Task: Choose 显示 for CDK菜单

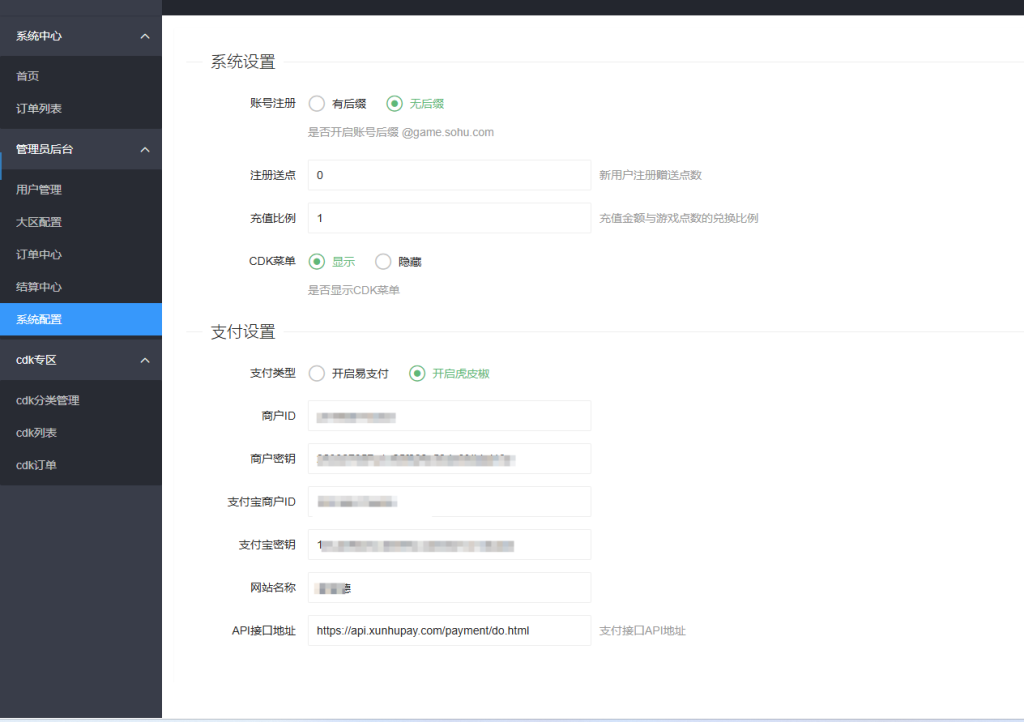Action: tap(317, 262)
